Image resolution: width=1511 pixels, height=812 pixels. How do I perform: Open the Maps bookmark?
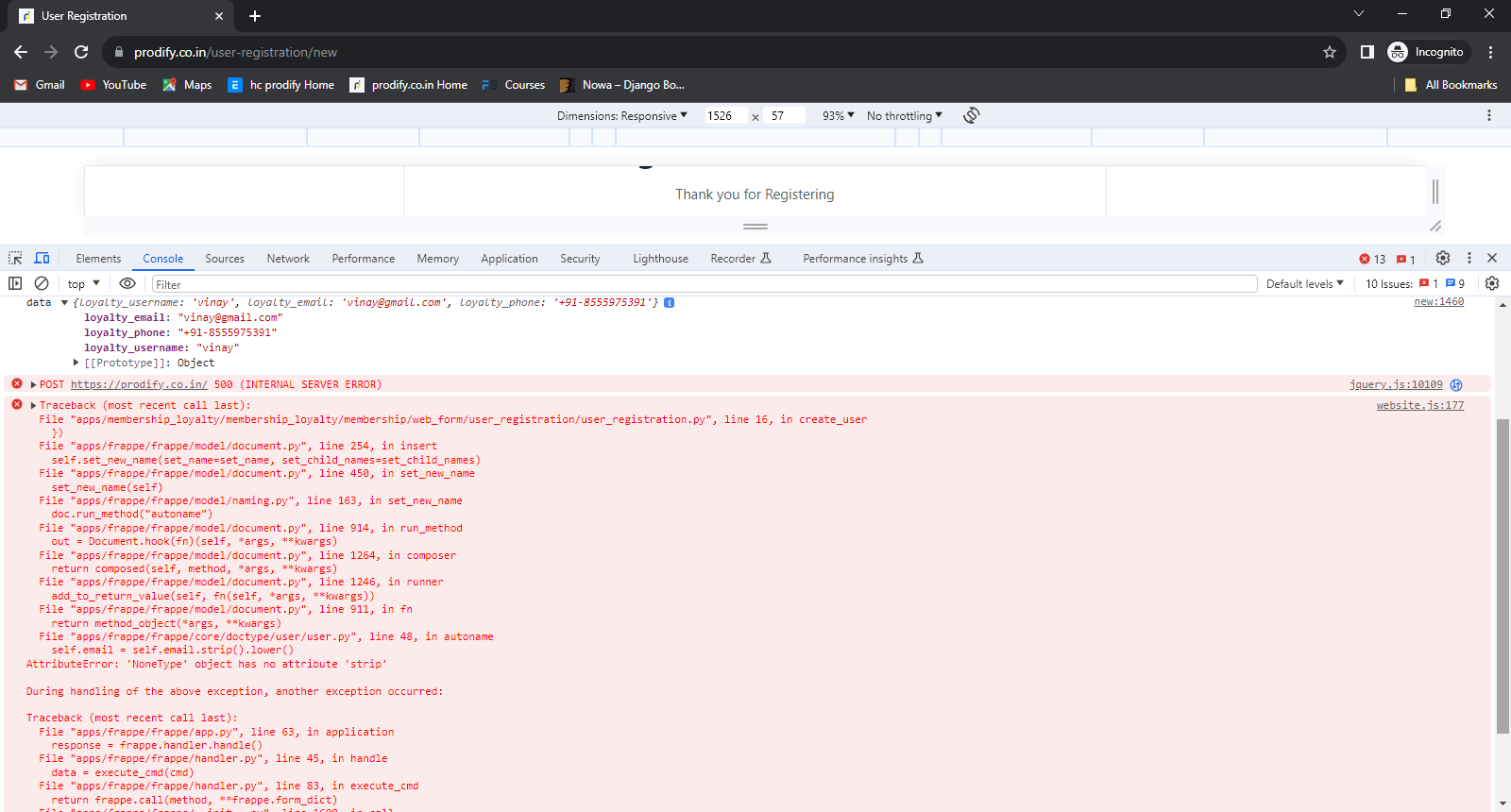tap(187, 85)
